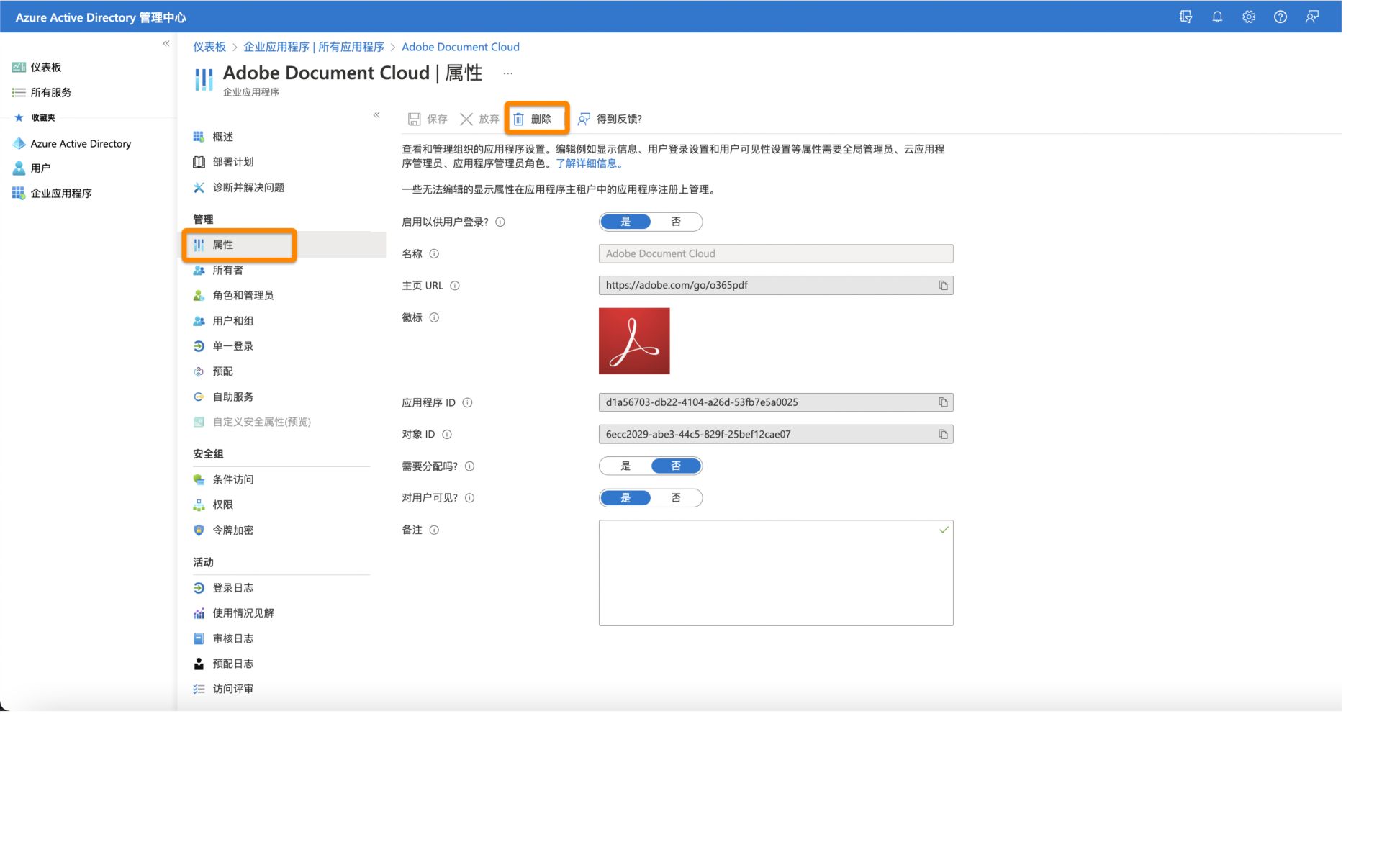
Task: Open the directory and subscription filter icon
Action: tap(1185, 17)
